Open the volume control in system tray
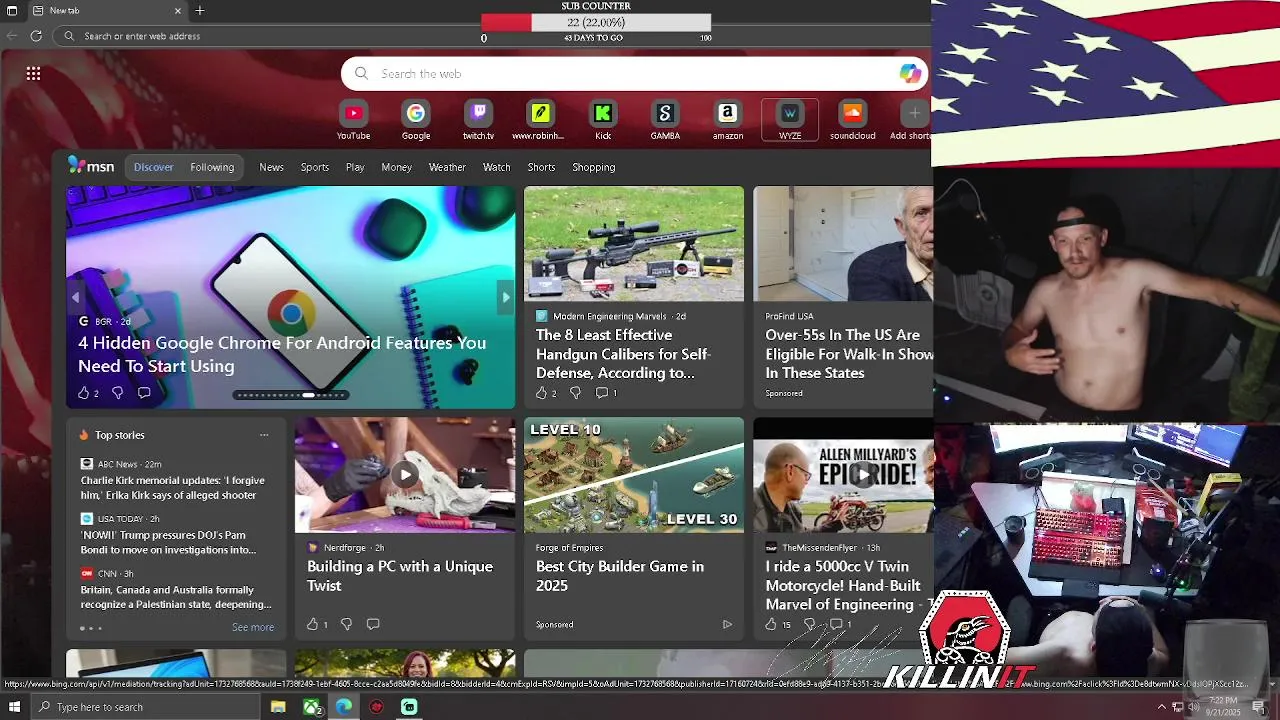The height and width of the screenshot is (720, 1280). [1194, 707]
